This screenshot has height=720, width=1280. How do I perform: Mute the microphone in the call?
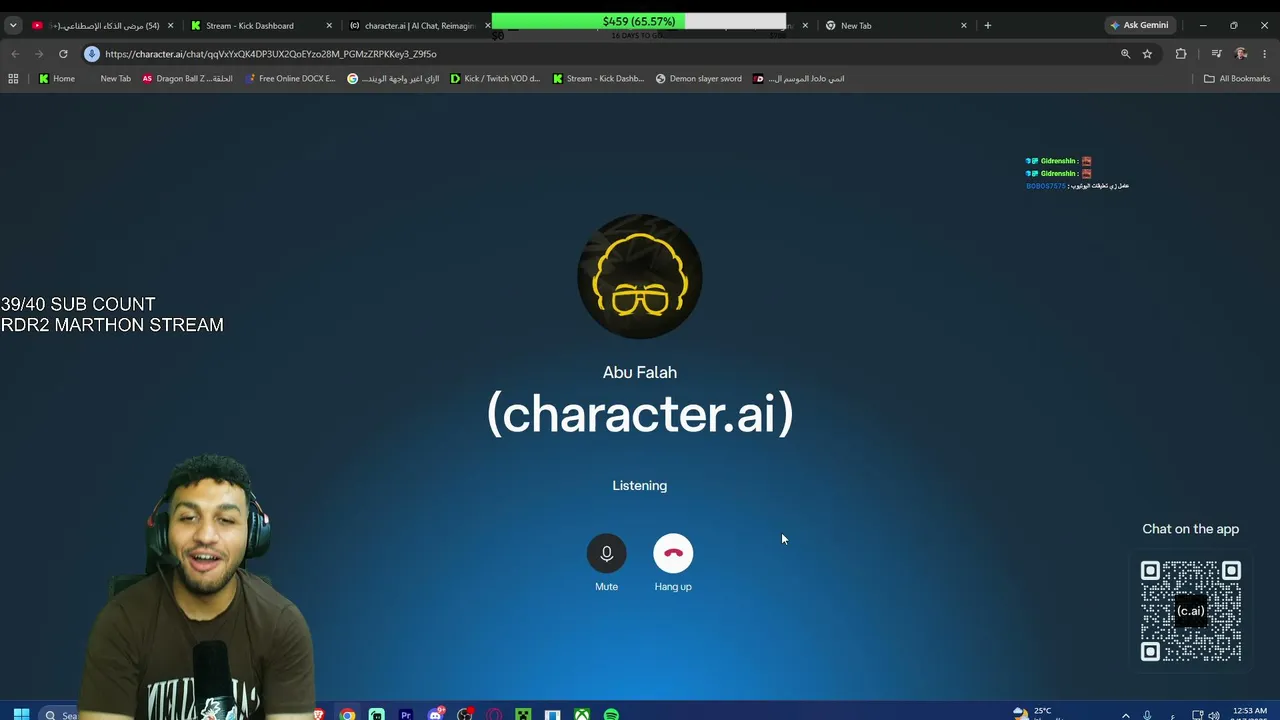click(606, 553)
